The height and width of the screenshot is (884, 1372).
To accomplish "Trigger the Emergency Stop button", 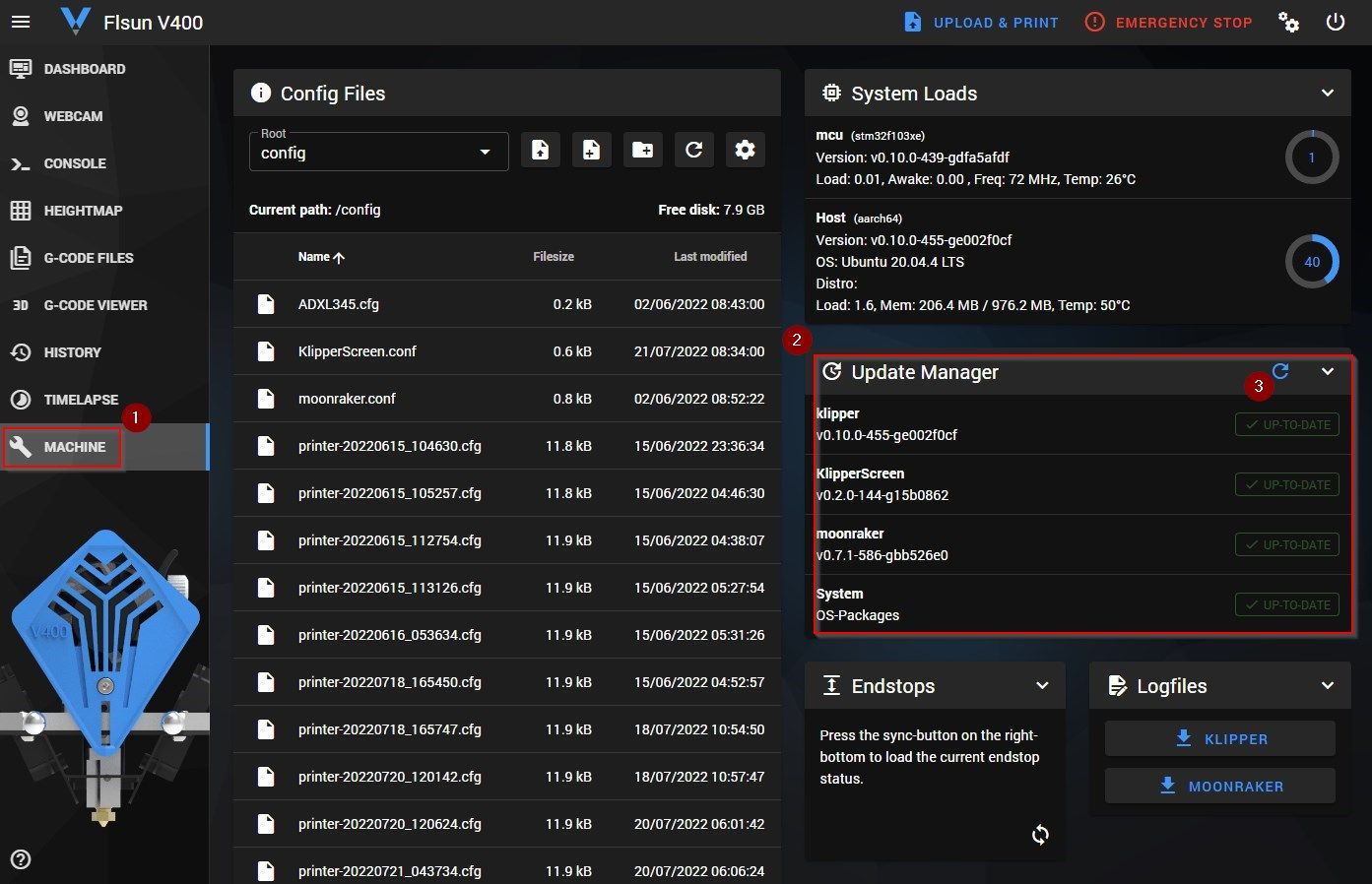I will (1168, 23).
